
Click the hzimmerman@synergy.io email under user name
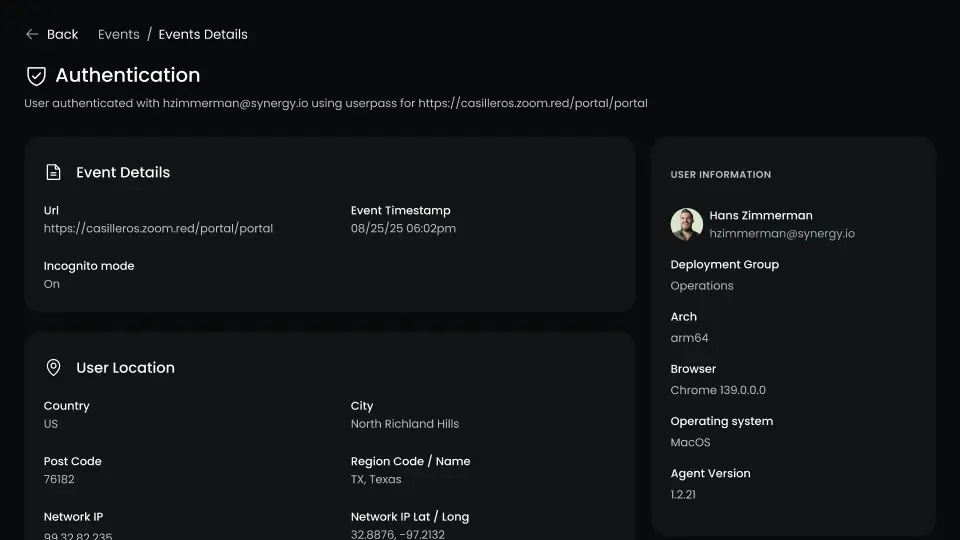click(x=782, y=233)
